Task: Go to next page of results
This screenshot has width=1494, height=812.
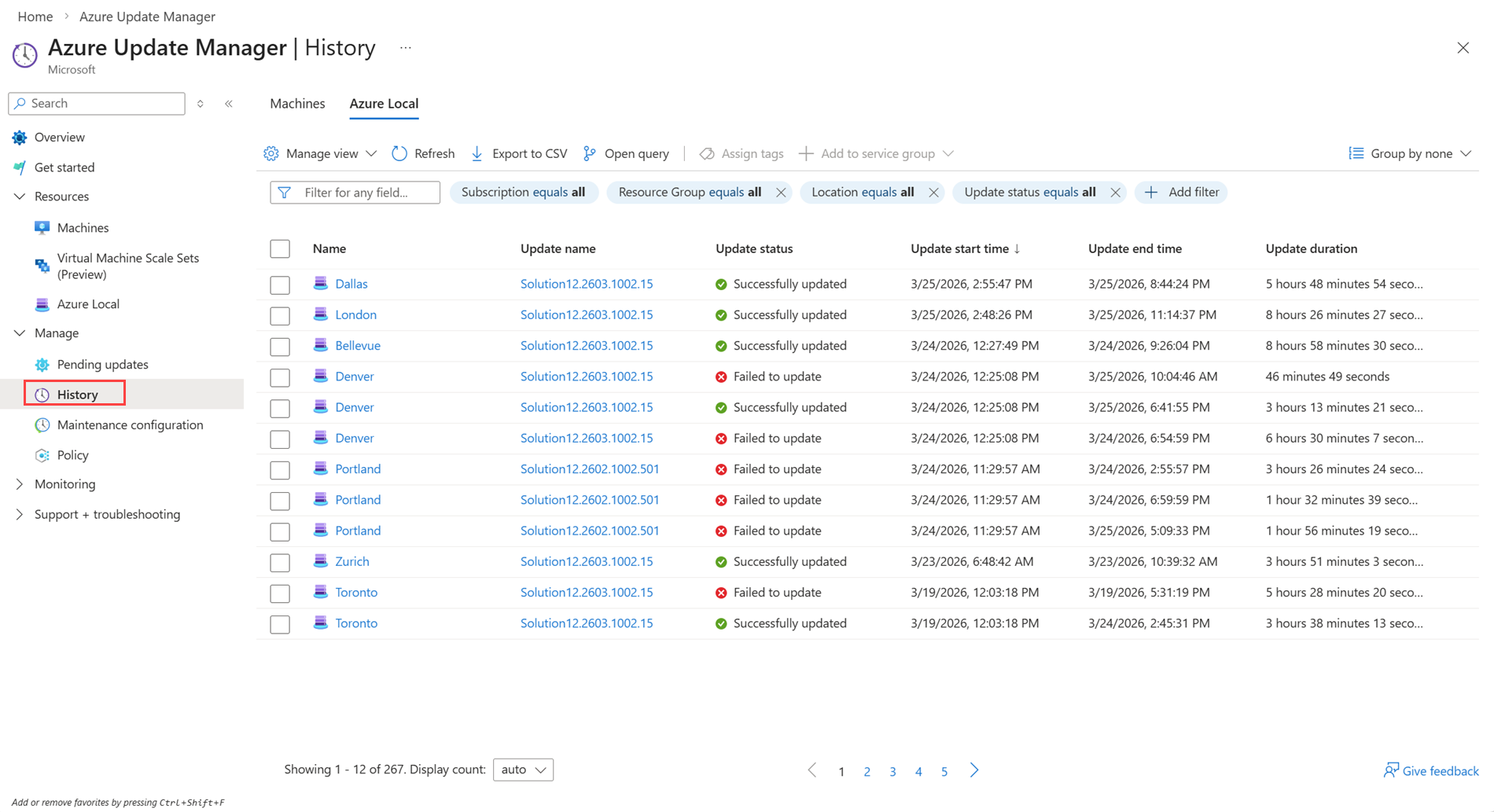Action: [974, 770]
